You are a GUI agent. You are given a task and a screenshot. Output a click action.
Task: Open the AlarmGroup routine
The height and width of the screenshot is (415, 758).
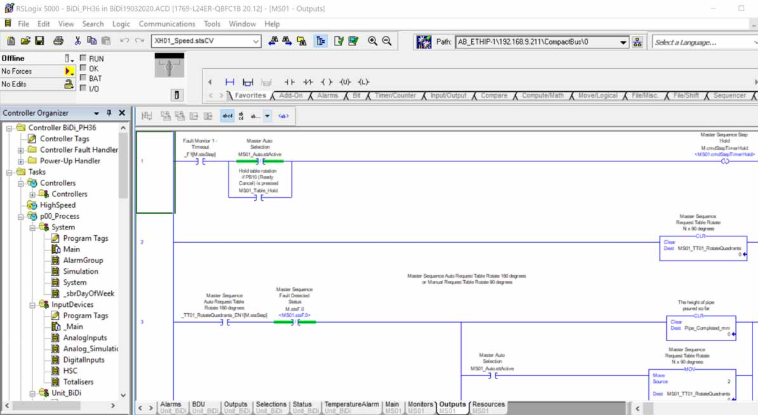83,260
